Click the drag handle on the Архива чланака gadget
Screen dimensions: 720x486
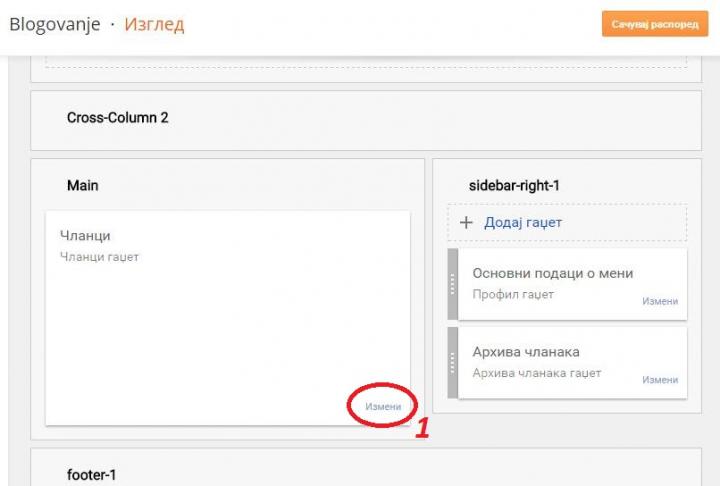453,362
